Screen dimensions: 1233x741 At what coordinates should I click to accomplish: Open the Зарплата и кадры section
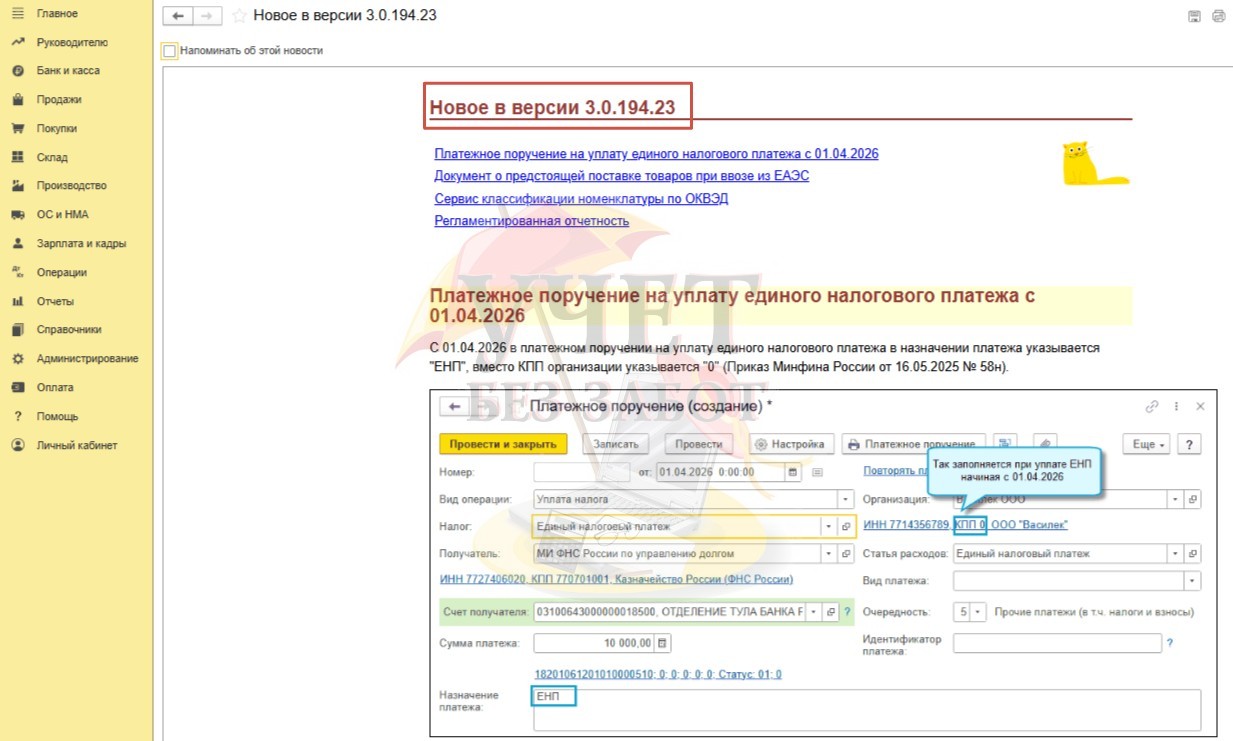coord(81,243)
